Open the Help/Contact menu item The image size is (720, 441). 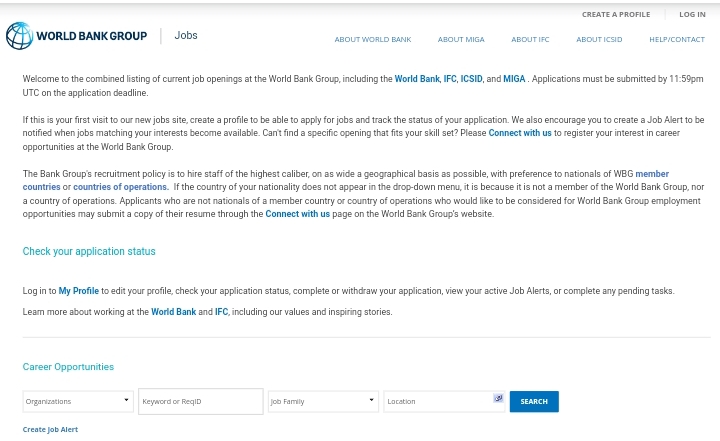(x=676, y=39)
